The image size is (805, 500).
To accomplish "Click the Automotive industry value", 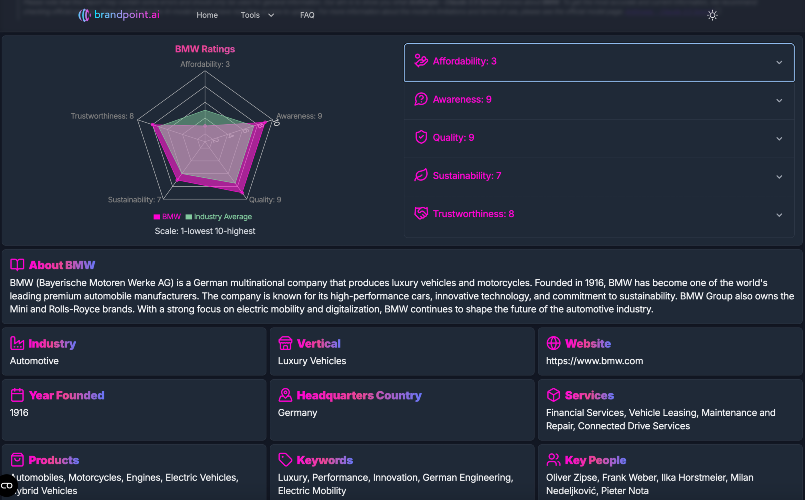I will pos(34,361).
